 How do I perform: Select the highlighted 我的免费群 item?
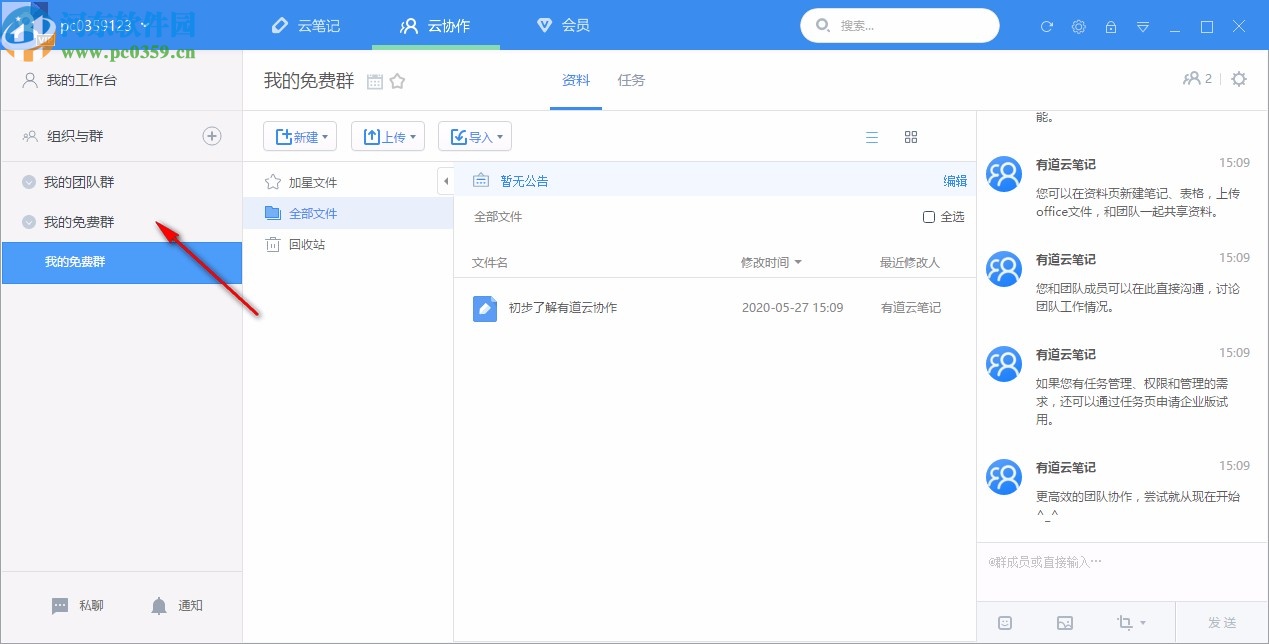[x=121, y=262]
